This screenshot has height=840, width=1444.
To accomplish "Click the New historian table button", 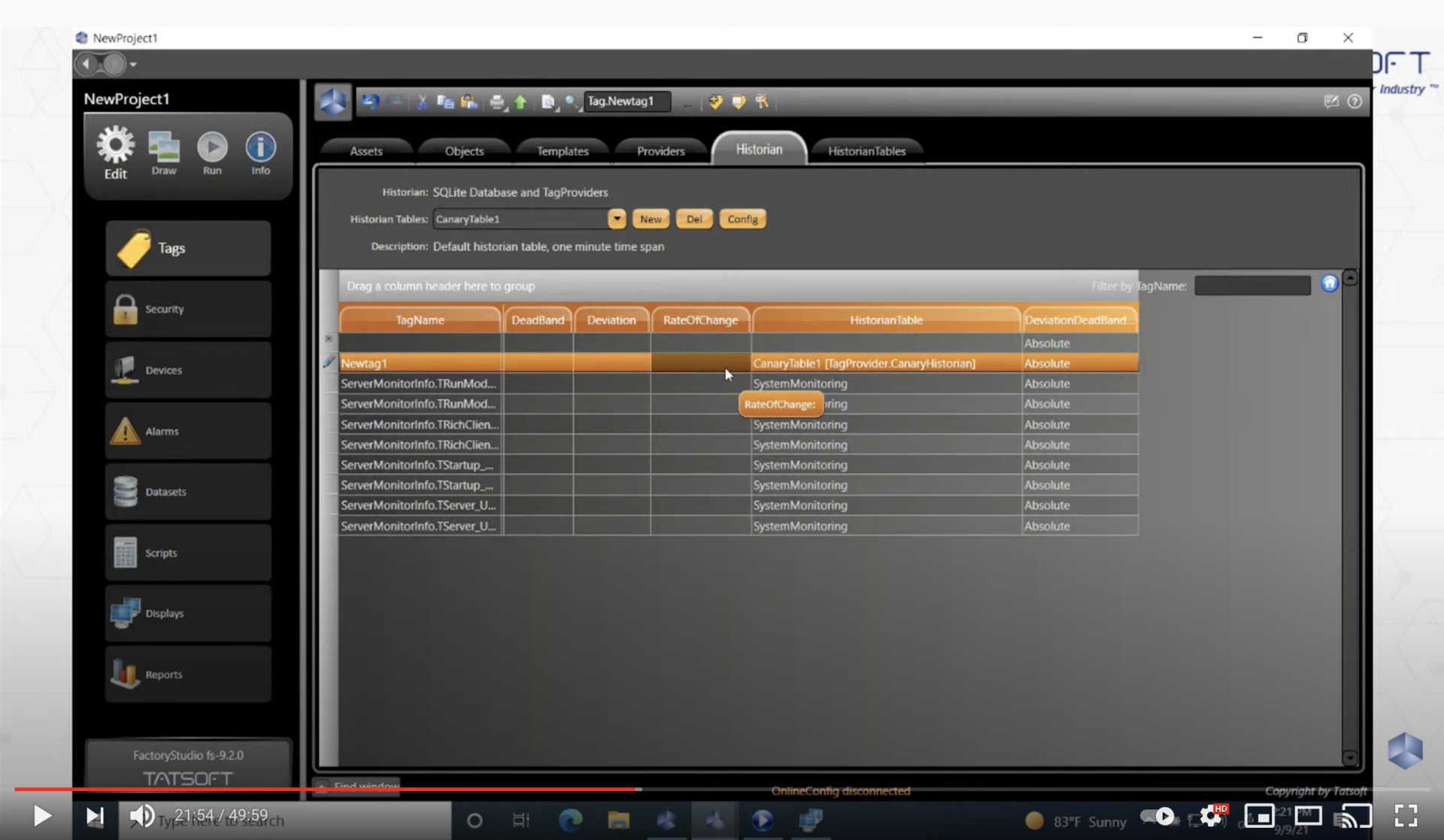I will (x=651, y=219).
